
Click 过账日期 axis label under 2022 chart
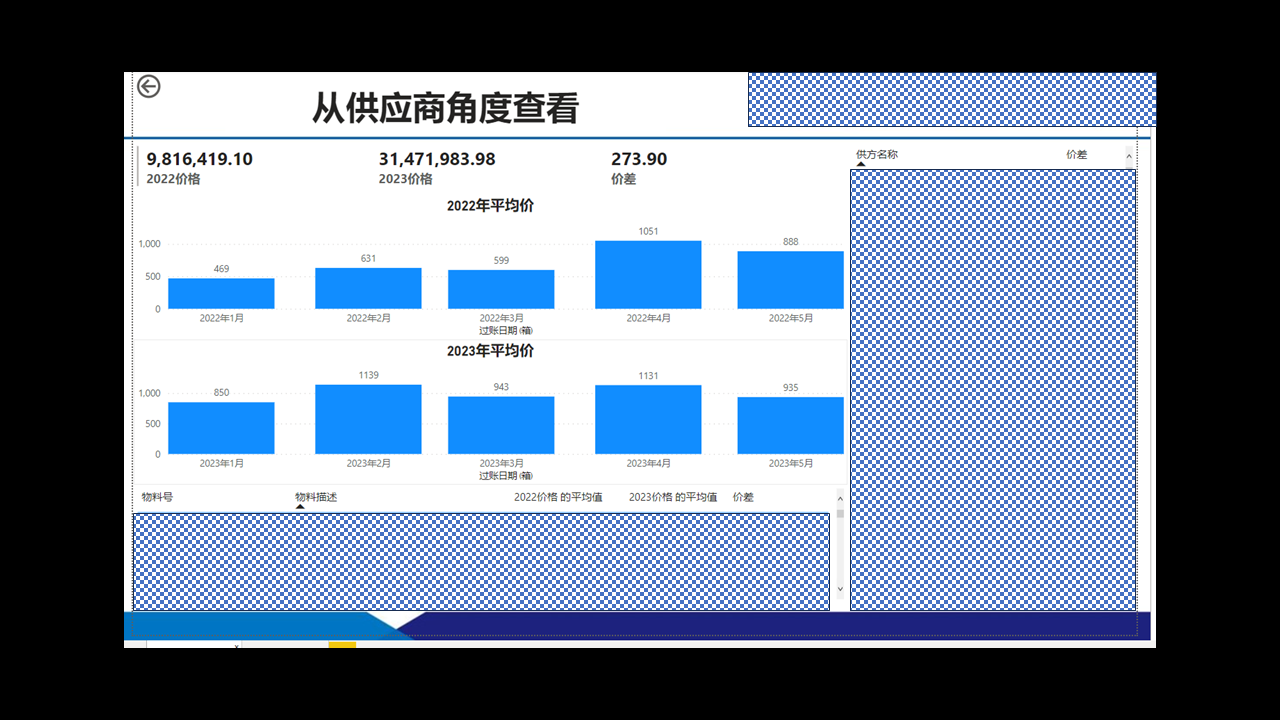[x=506, y=330]
